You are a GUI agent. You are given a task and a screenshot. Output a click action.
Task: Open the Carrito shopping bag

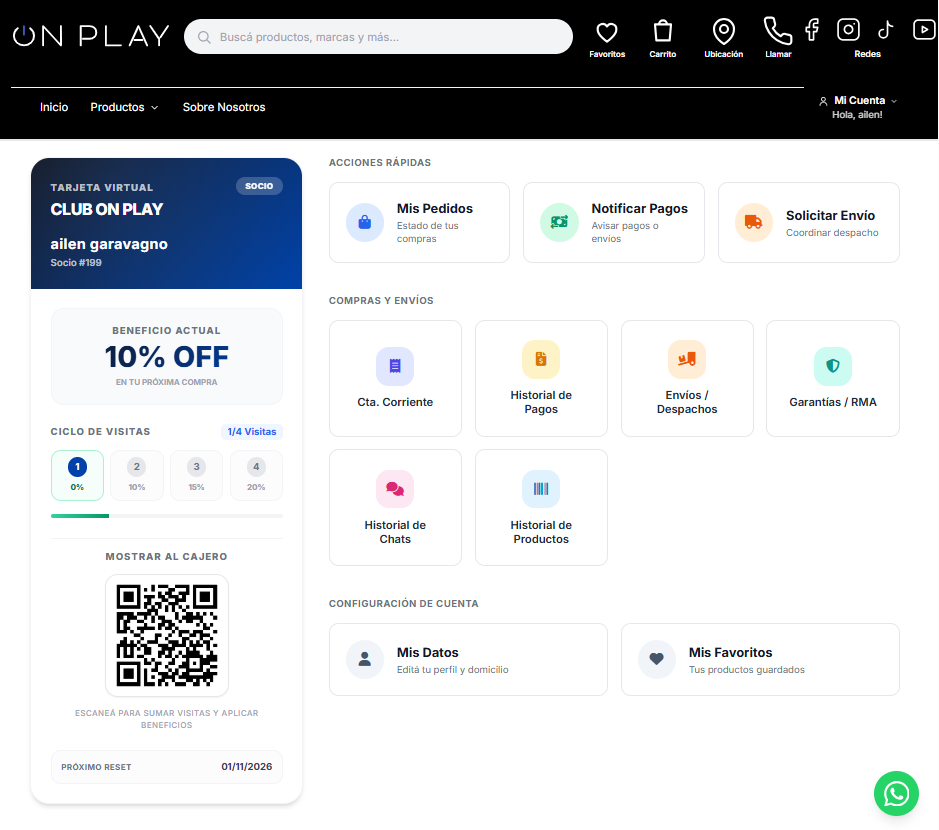(x=662, y=31)
